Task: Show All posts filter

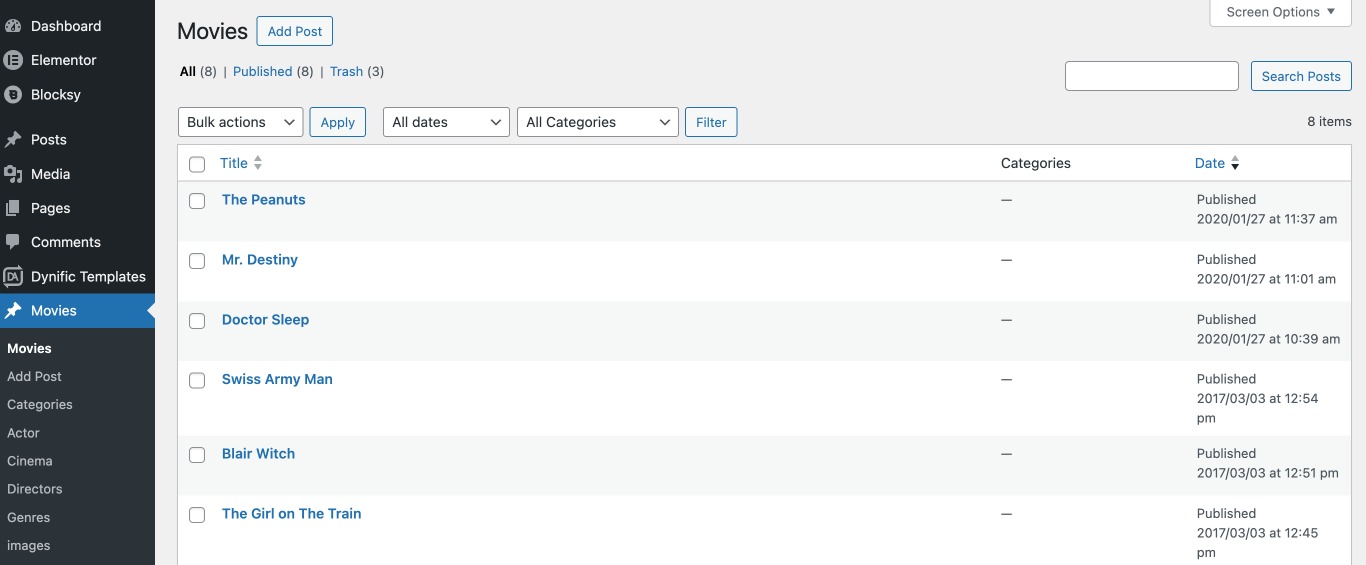Action: (x=188, y=71)
